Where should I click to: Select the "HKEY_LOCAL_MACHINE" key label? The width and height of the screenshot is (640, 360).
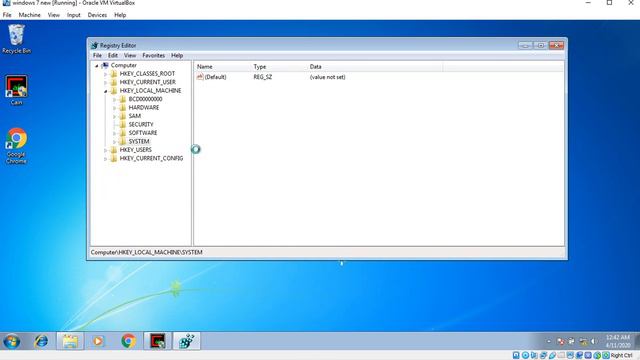[150, 91]
